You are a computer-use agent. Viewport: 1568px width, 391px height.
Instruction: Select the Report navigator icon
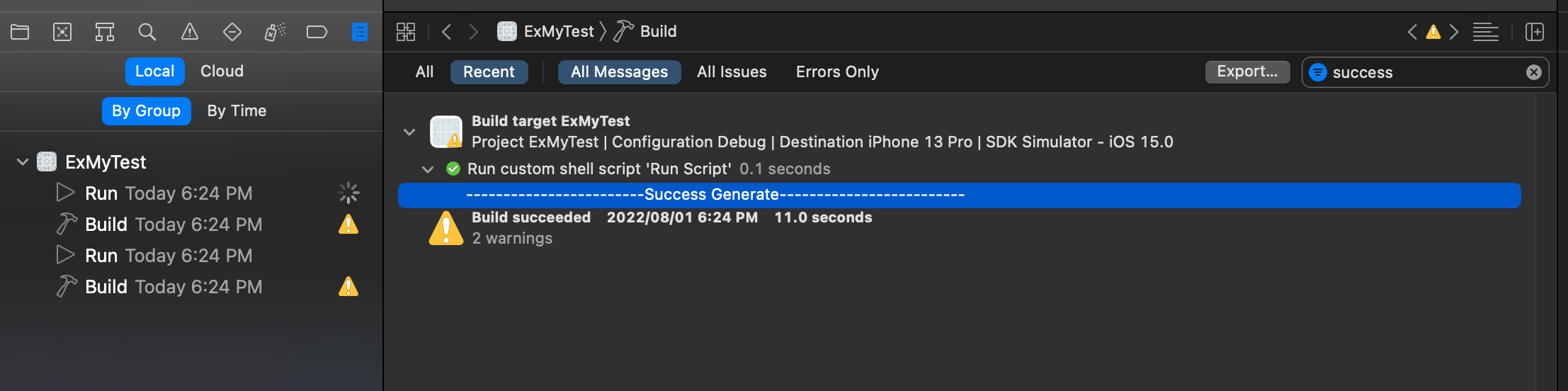pos(360,32)
